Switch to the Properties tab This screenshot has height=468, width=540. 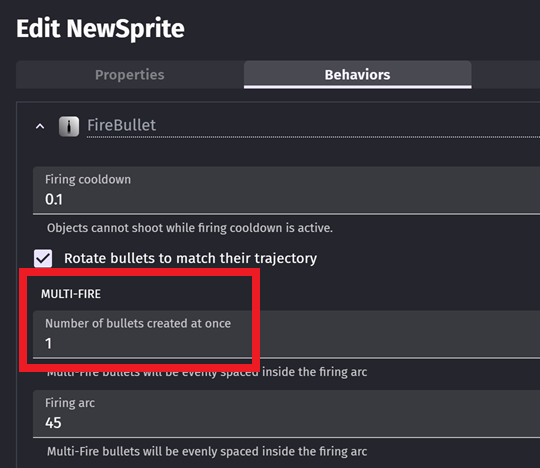[x=130, y=75]
